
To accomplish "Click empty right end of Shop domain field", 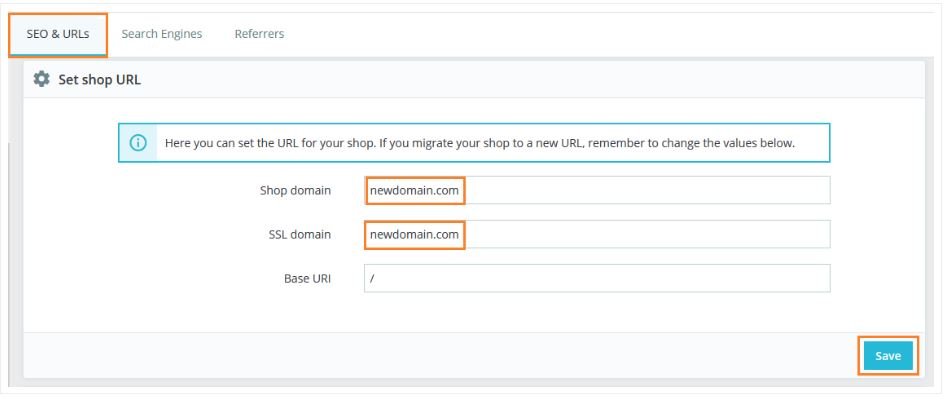I will 780,190.
